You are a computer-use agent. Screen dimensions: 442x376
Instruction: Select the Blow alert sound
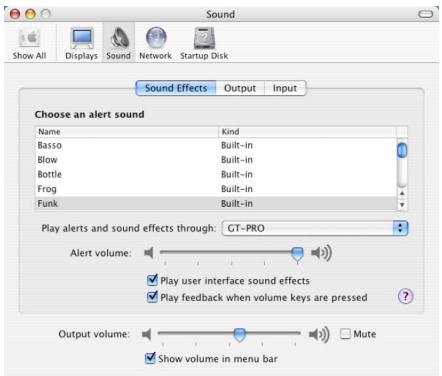216,160
